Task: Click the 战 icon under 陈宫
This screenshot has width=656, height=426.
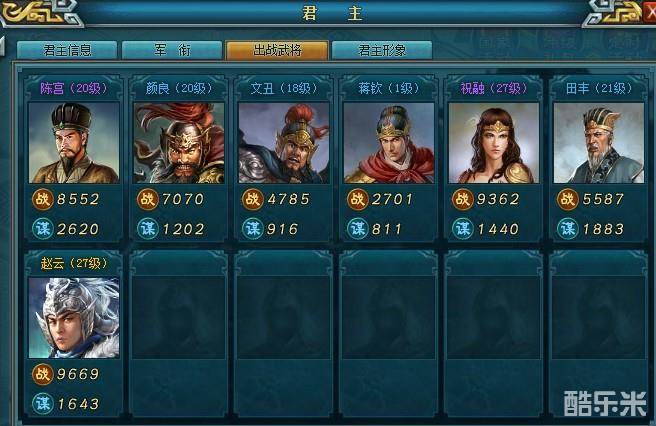Action: click(x=42, y=199)
